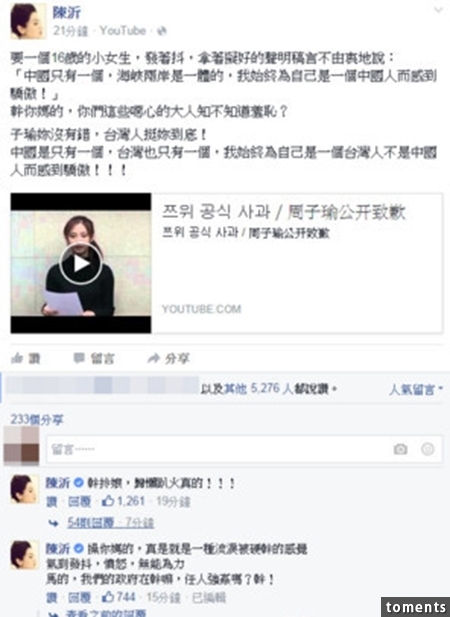This screenshot has width=450, height=617.
Task: Click the 留言 comment bubble icon
Action: [79, 358]
